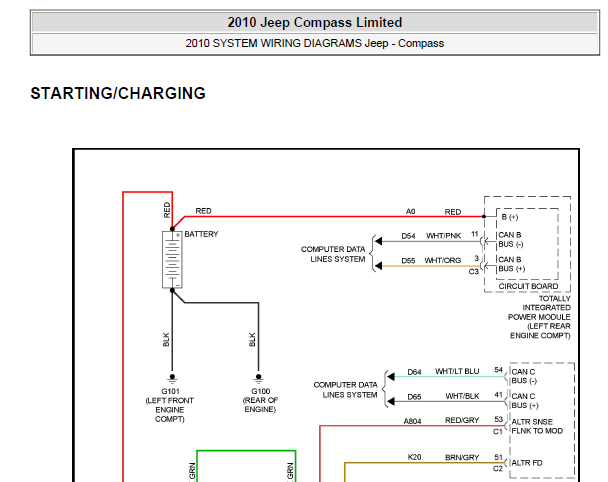Image resolution: width=608 pixels, height=482 pixels.
Task: Select the CIRCUIT BOARD label
Action: point(526,285)
